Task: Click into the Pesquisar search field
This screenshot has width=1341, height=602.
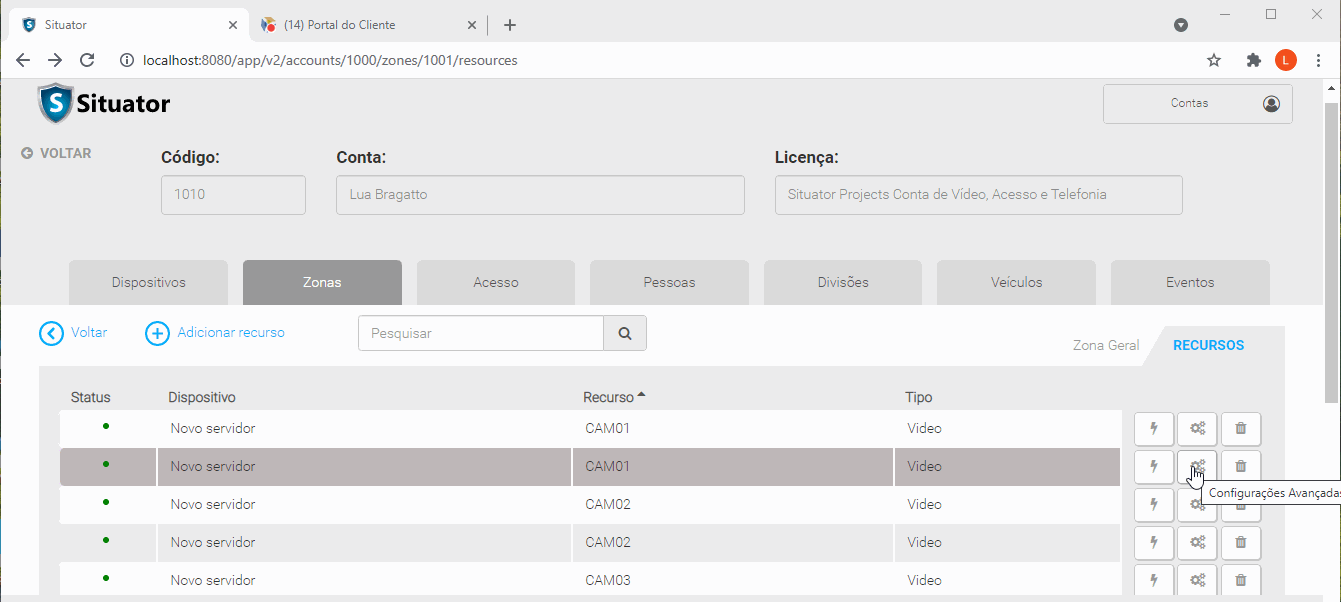Action: coord(480,334)
